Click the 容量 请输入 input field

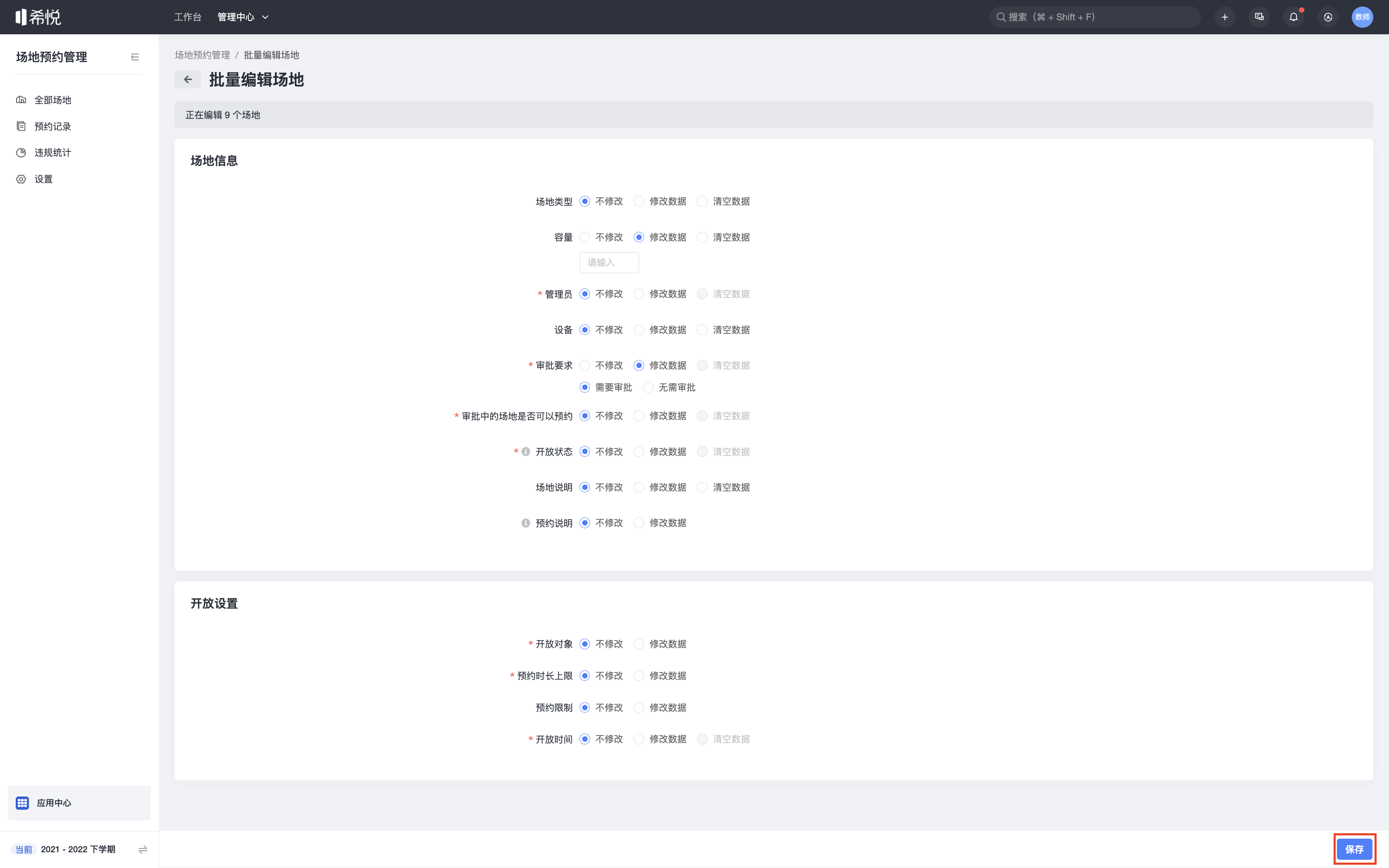pyautogui.click(x=609, y=262)
